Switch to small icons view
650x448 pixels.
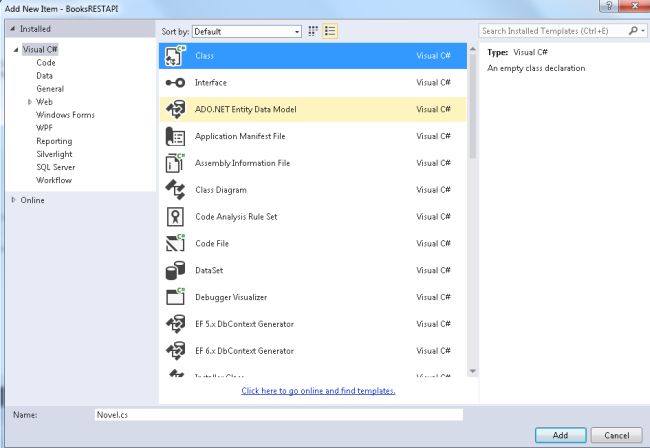pyautogui.click(x=313, y=31)
